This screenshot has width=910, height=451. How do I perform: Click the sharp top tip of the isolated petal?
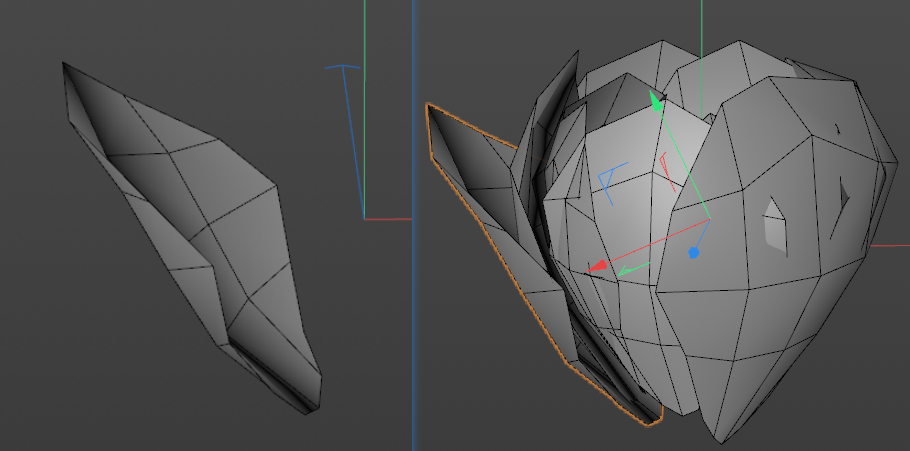tap(64, 64)
